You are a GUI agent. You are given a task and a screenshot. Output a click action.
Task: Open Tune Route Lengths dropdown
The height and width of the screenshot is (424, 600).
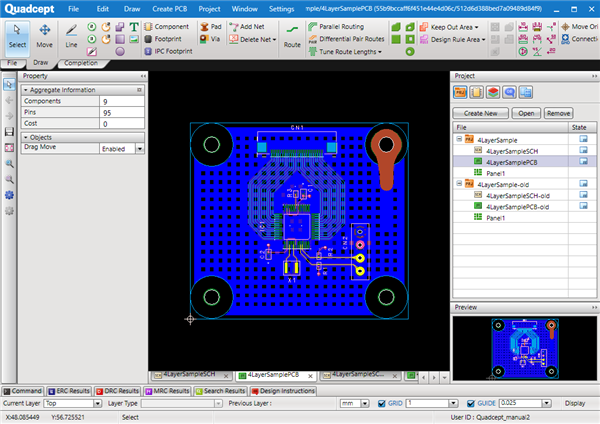pos(380,52)
